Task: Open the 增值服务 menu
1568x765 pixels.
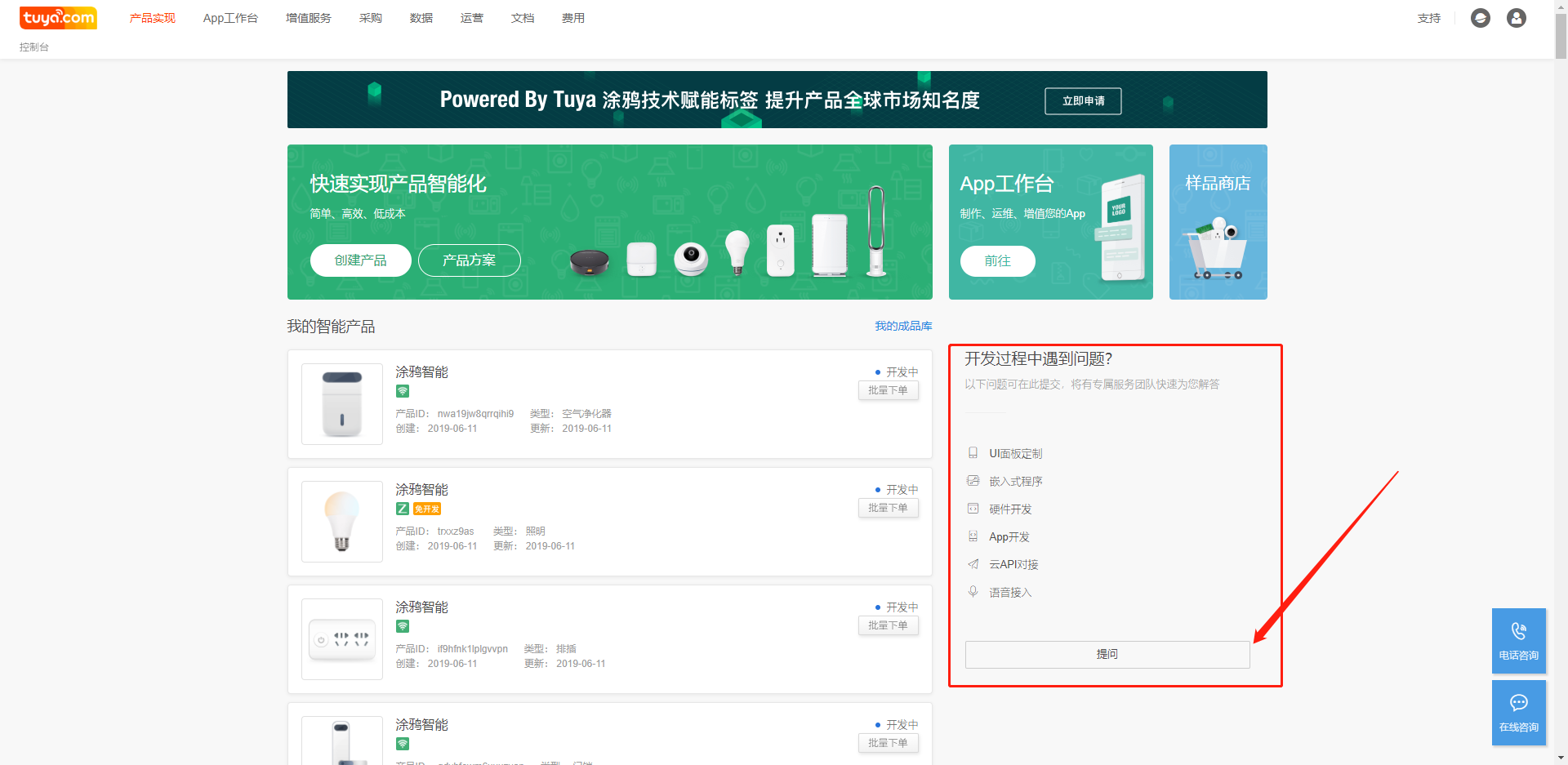Action: coord(309,18)
